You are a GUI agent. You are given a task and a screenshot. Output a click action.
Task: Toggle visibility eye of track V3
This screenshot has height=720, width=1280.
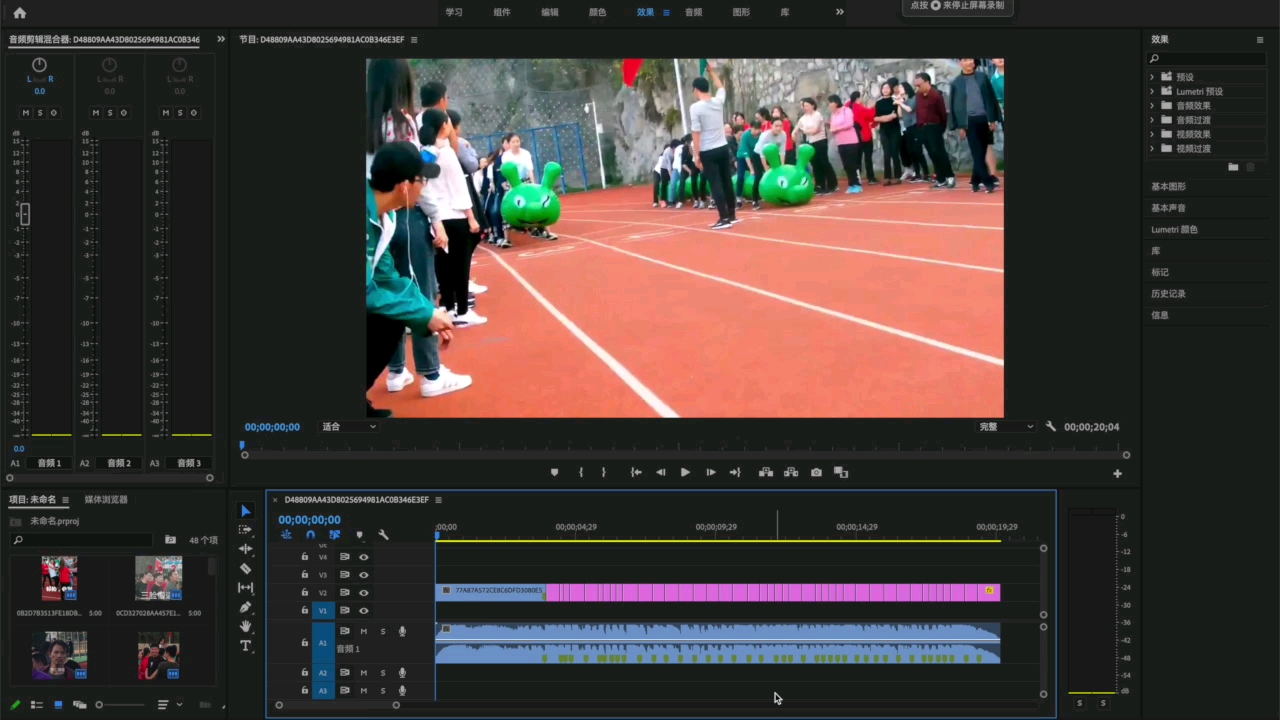coord(364,575)
